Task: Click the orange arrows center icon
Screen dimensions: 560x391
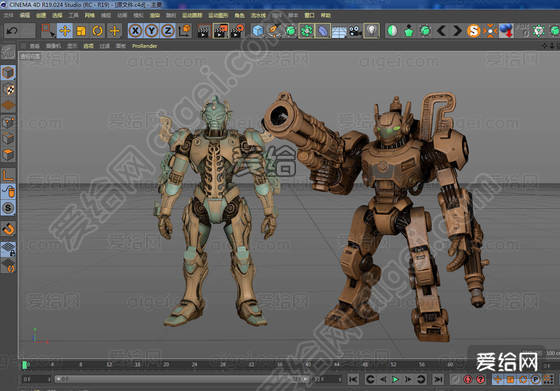Action: point(490,31)
